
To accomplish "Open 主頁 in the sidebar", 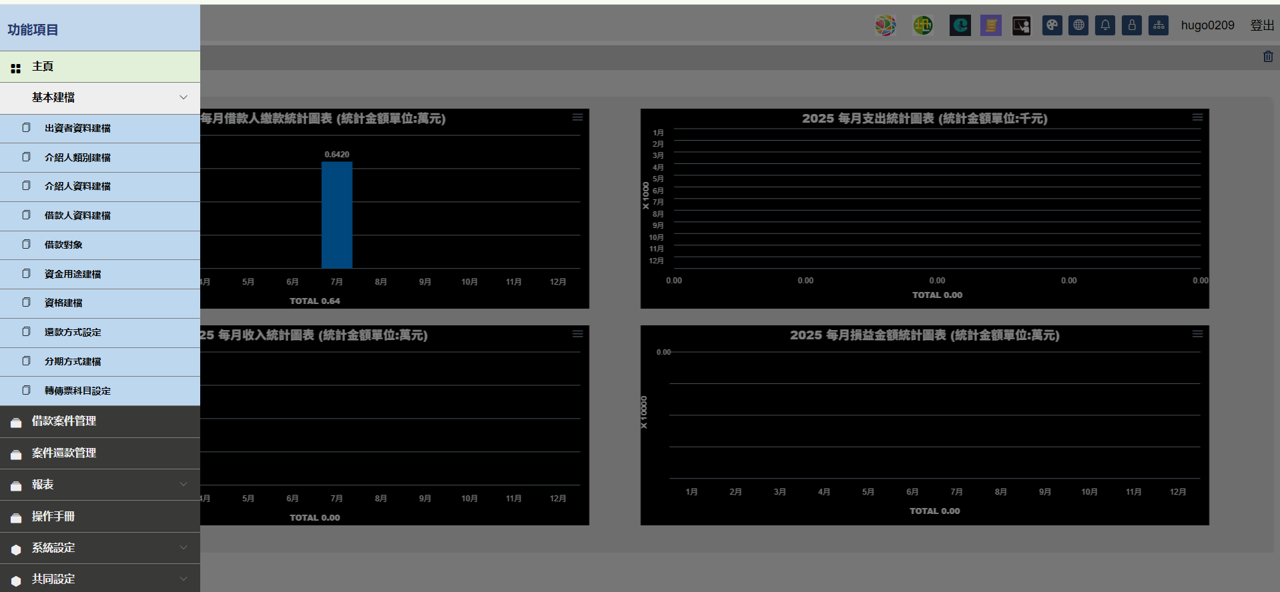I will click(43, 67).
